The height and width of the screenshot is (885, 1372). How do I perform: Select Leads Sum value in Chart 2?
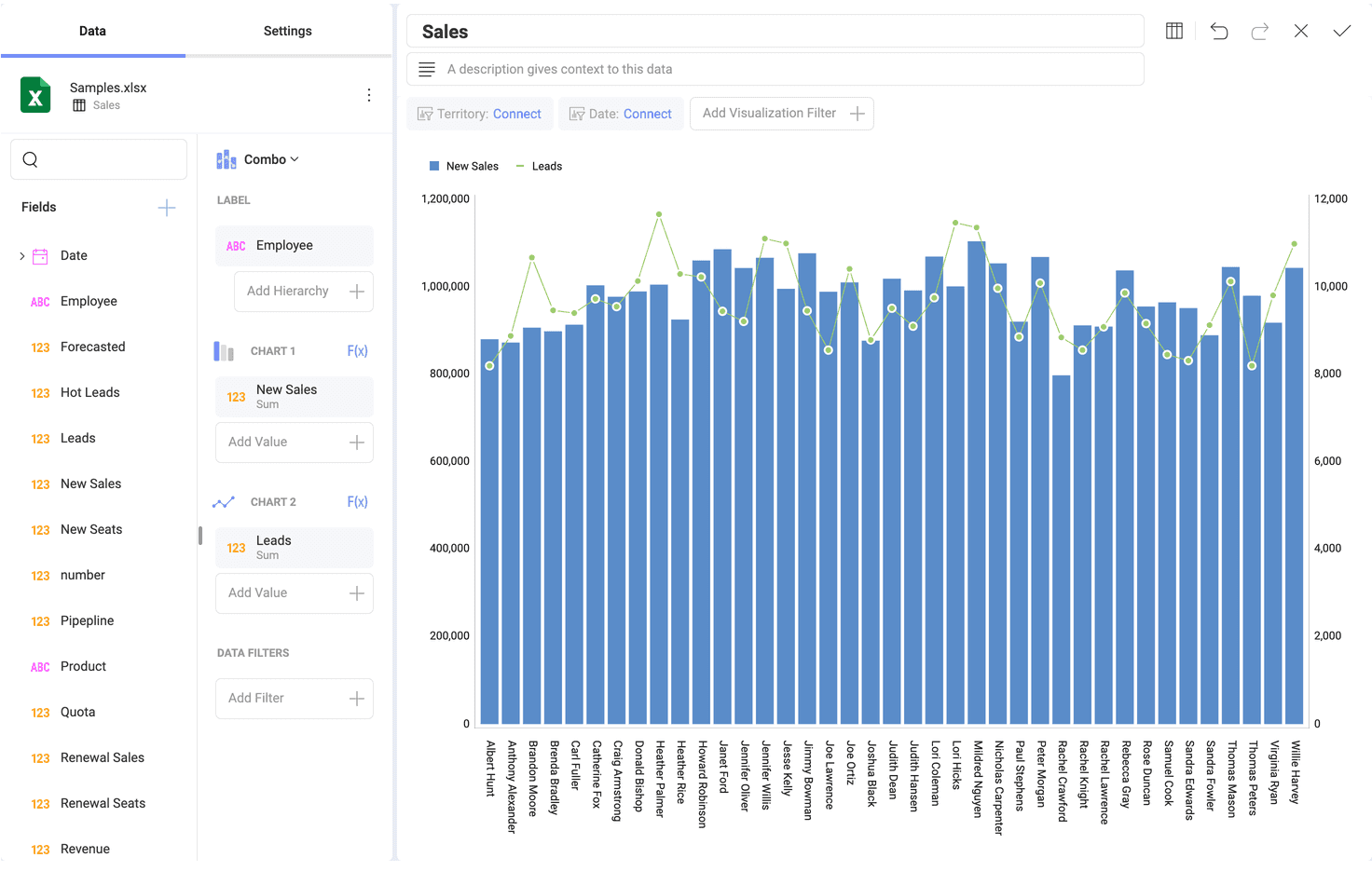(x=295, y=548)
